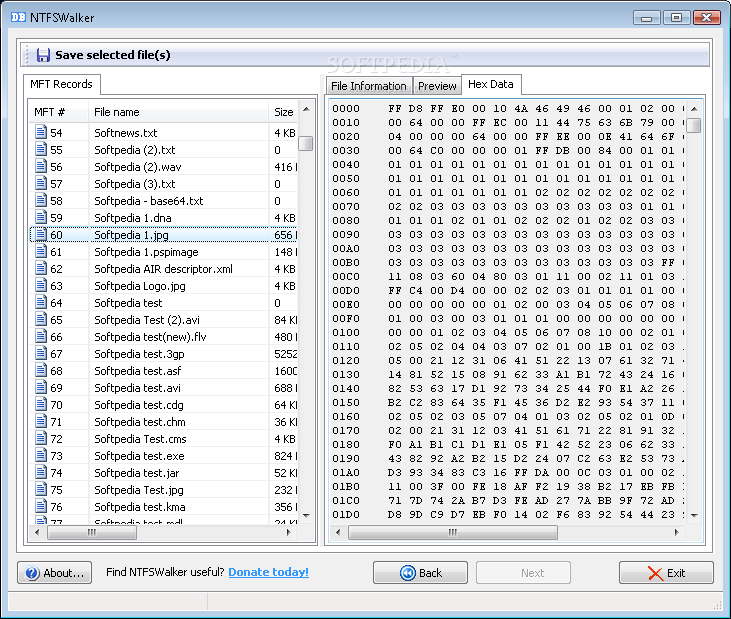Click the Exit button
731x619 pixels.
666,572
